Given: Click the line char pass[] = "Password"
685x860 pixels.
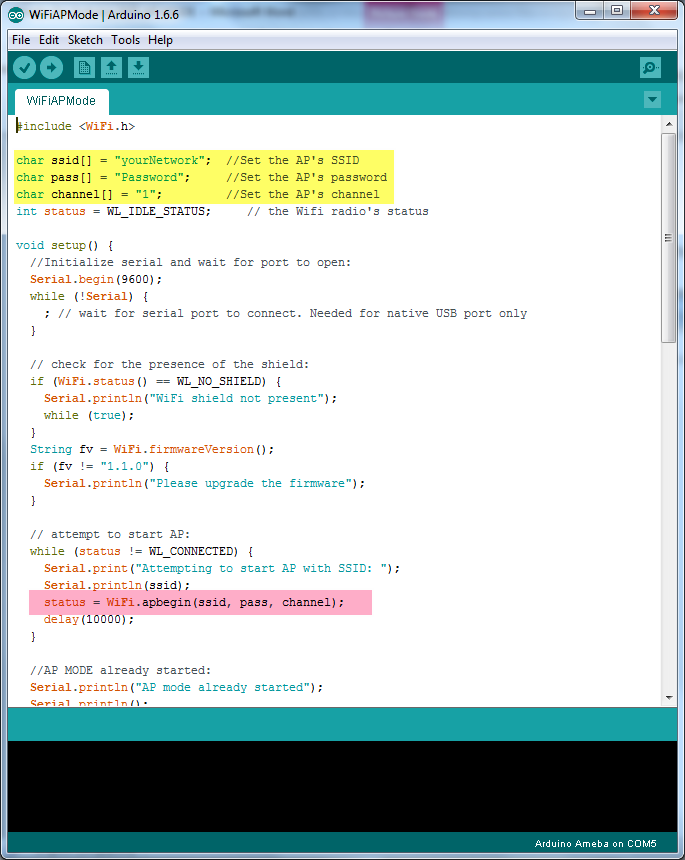Looking at the screenshot, I should (x=103, y=177).
